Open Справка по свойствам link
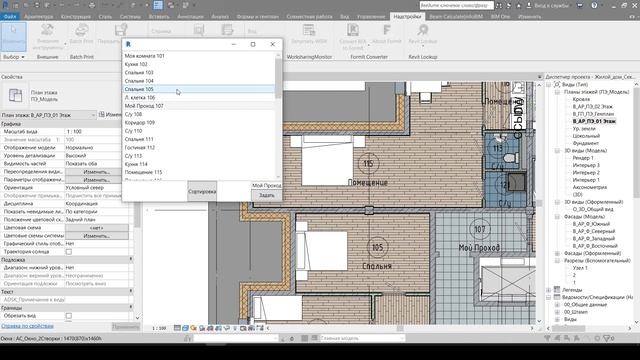The image size is (640, 360). [27, 326]
